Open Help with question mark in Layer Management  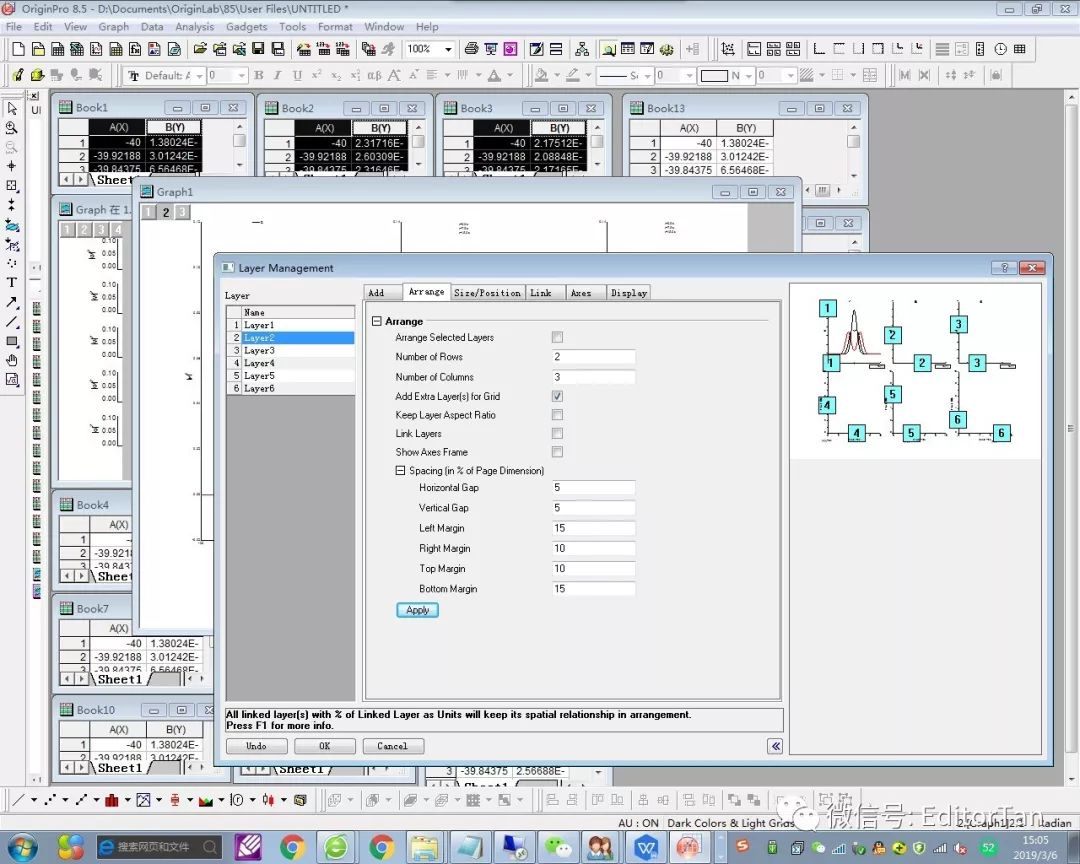click(x=1004, y=267)
